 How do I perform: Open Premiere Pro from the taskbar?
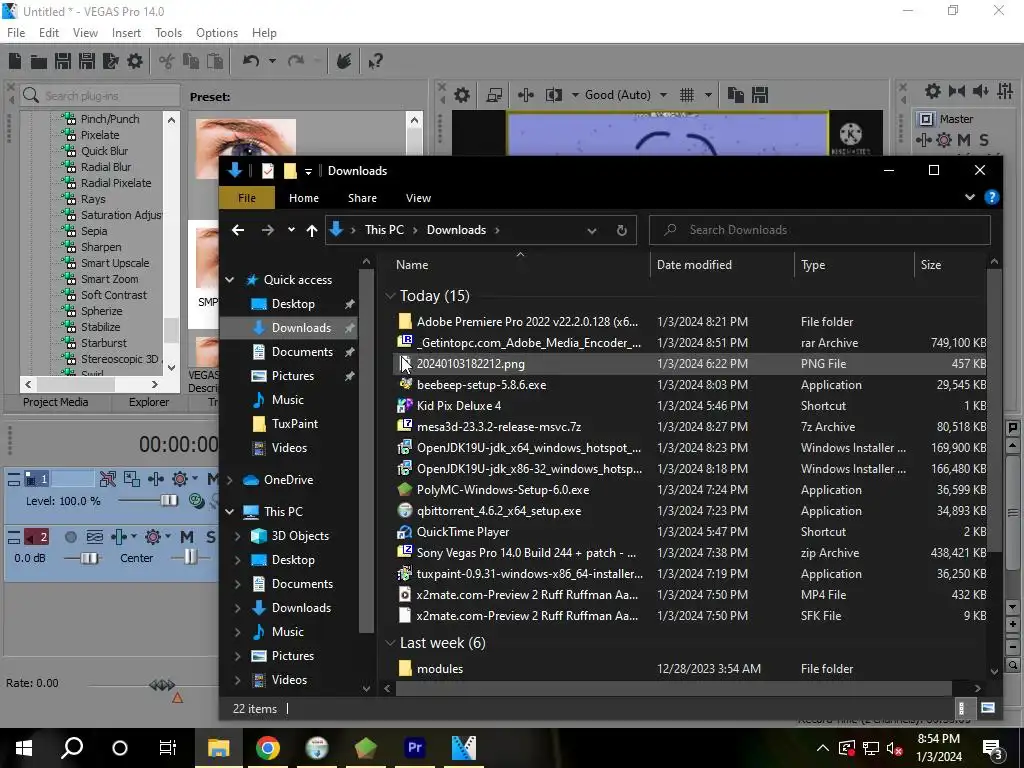point(415,748)
